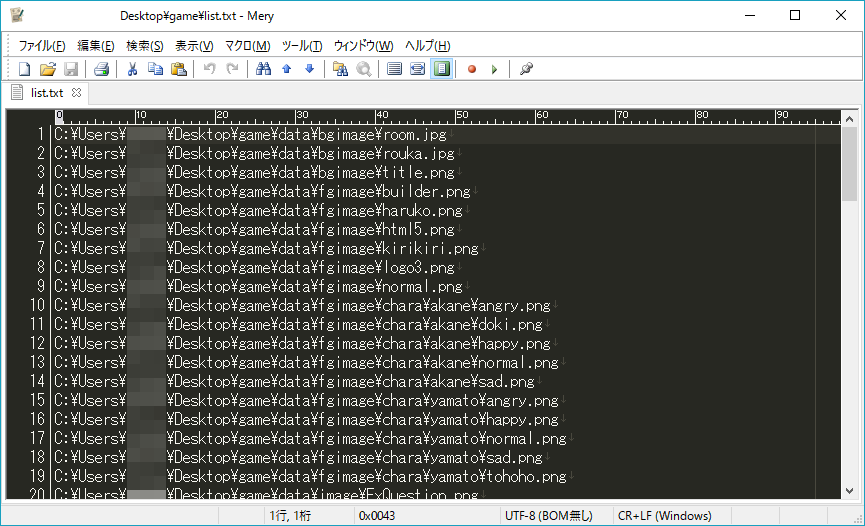Click the 1行, 1桁 cursor position status
Viewport: 865px width, 526px height.
pos(290,516)
